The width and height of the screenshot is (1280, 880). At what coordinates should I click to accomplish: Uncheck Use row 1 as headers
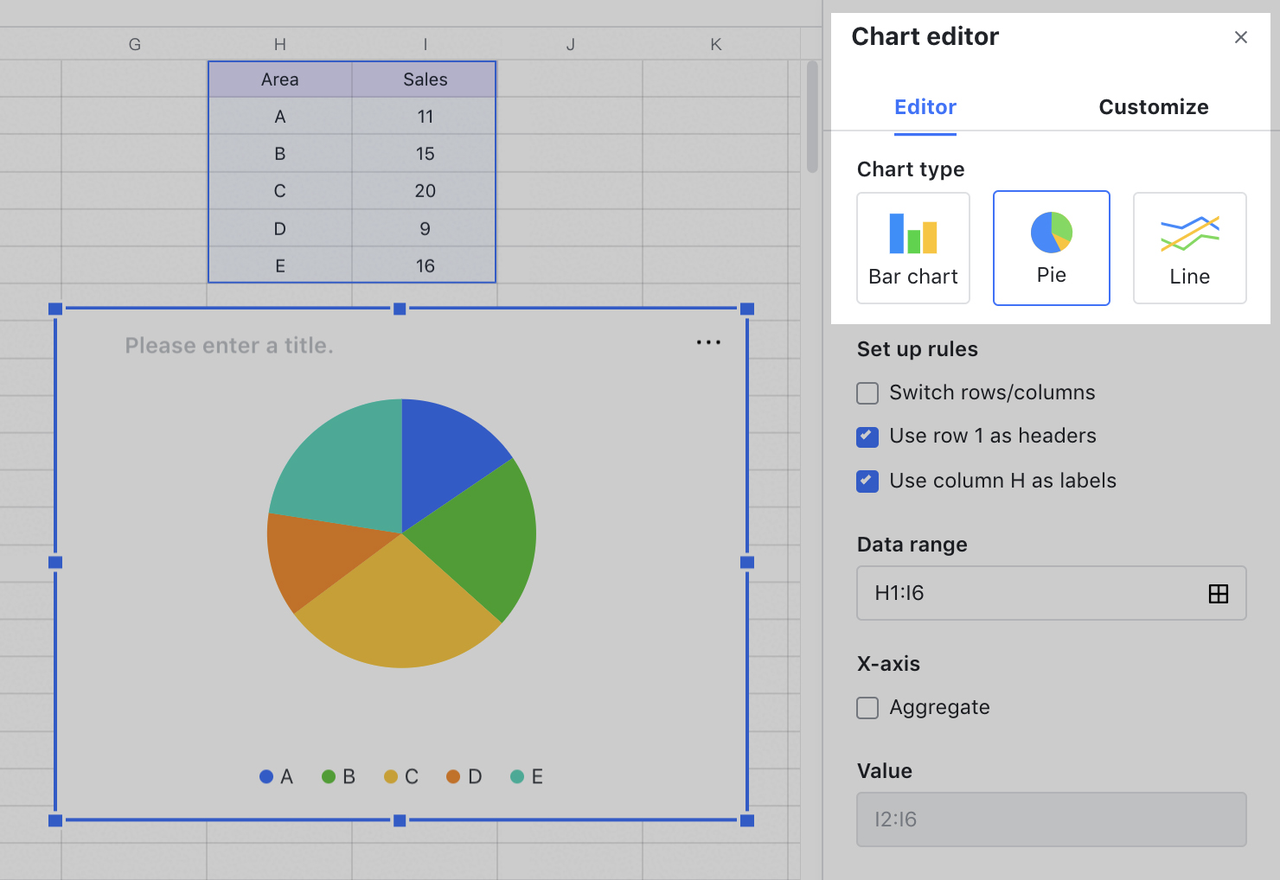pyautogui.click(x=867, y=437)
